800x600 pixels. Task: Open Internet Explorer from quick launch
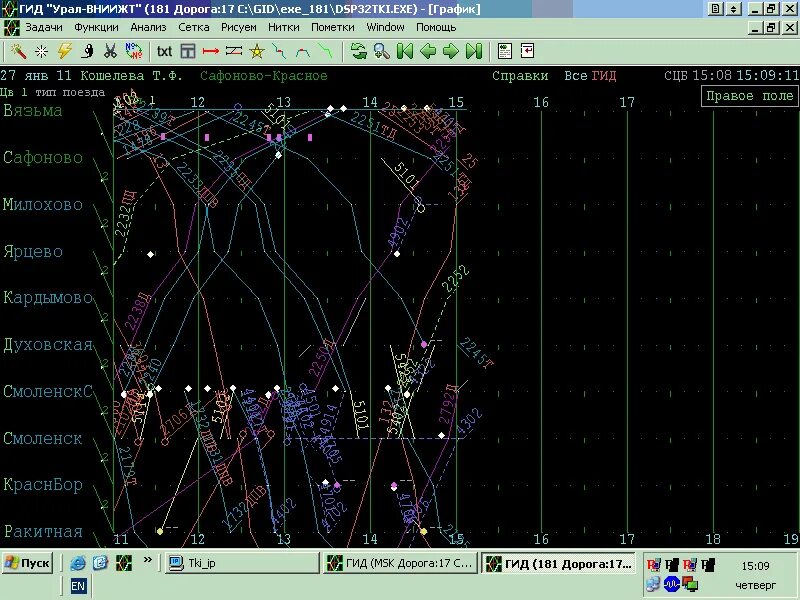[x=78, y=563]
